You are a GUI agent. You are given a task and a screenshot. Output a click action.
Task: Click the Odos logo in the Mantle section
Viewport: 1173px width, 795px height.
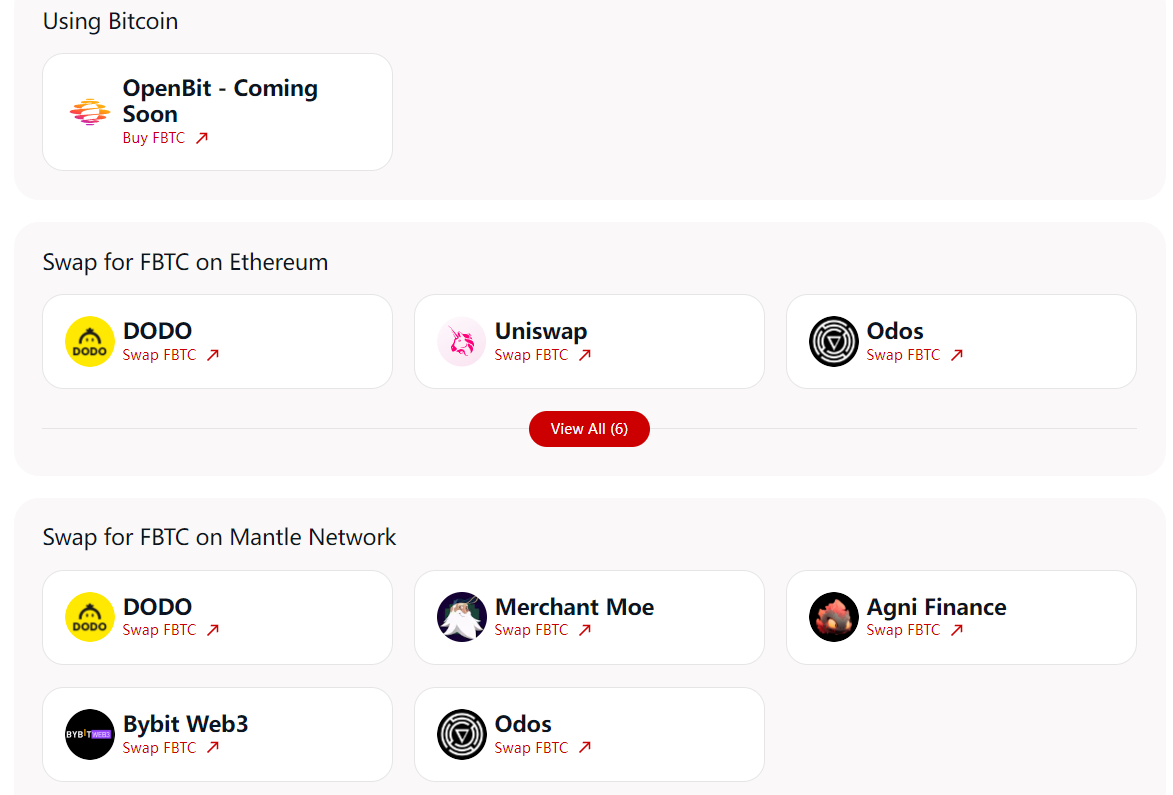coord(461,734)
